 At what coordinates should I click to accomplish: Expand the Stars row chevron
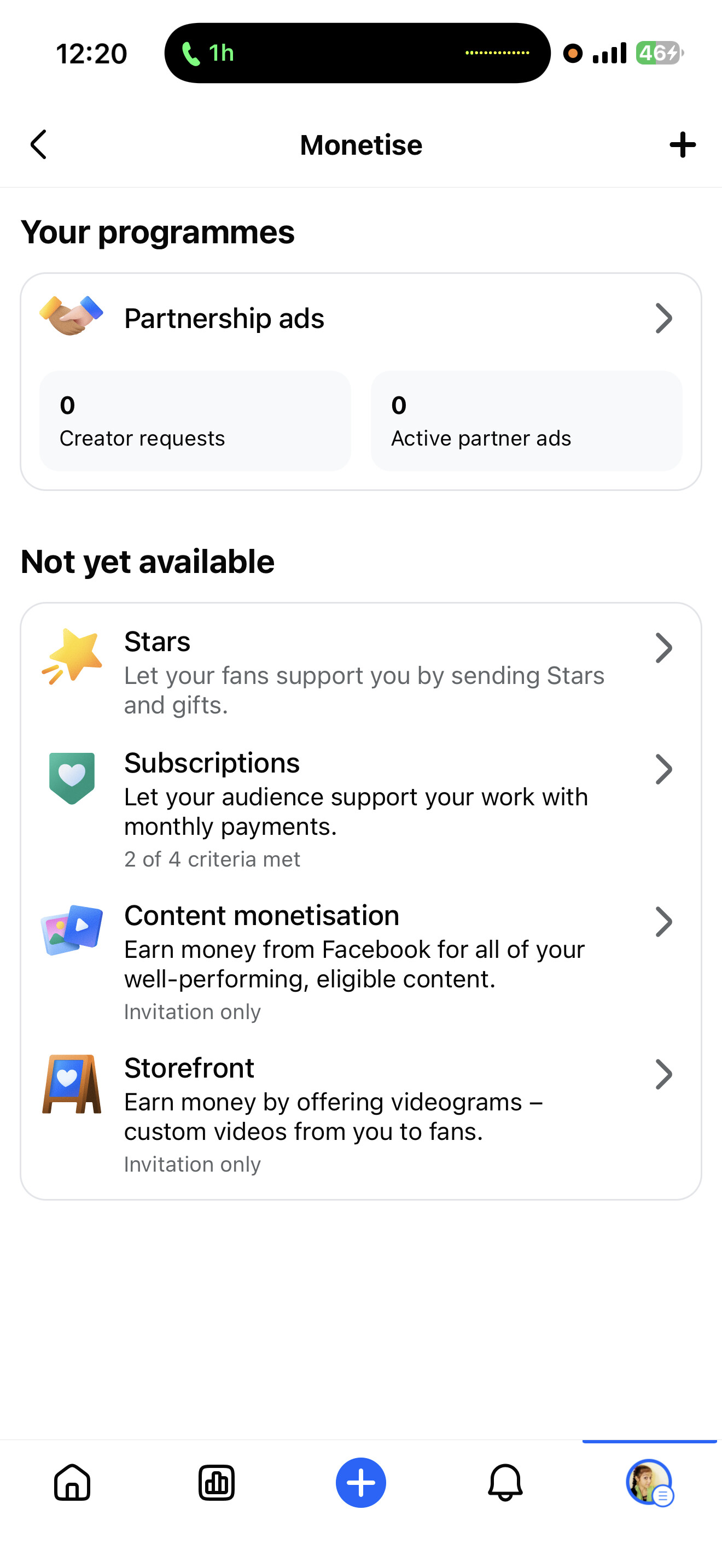click(x=663, y=648)
